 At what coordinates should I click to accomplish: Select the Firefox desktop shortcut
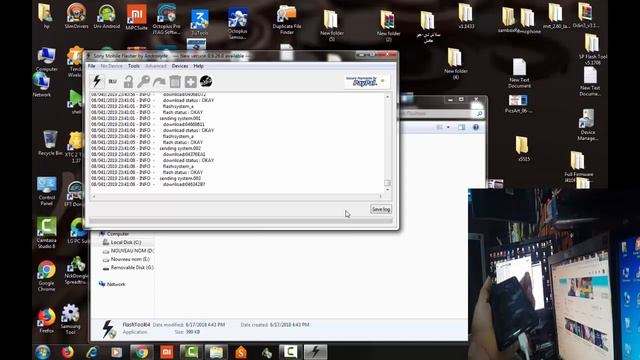pos(47,321)
